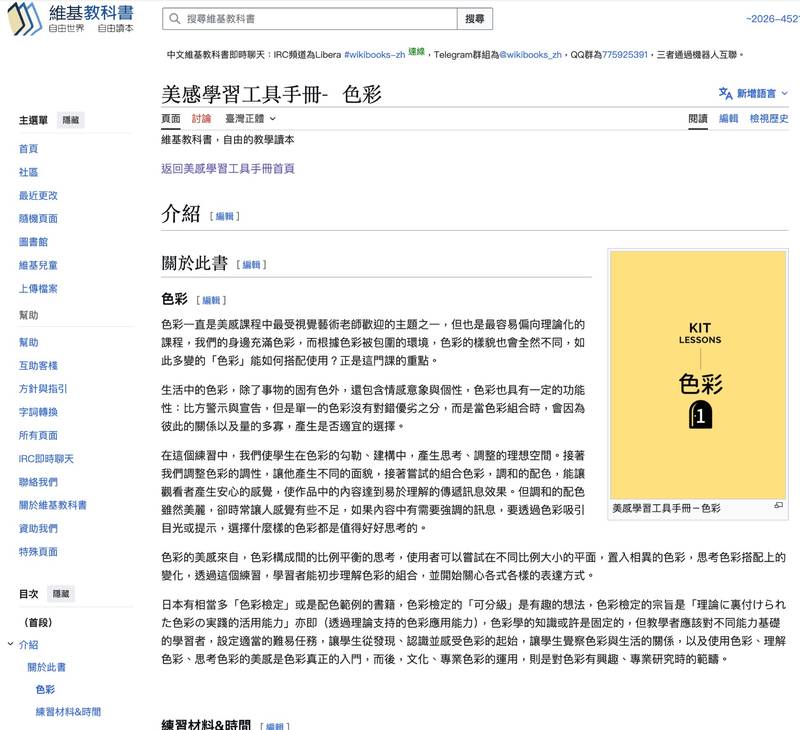Open 社區 in sidebar
Viewport: 800px width, 730px height.
[29, 172]
